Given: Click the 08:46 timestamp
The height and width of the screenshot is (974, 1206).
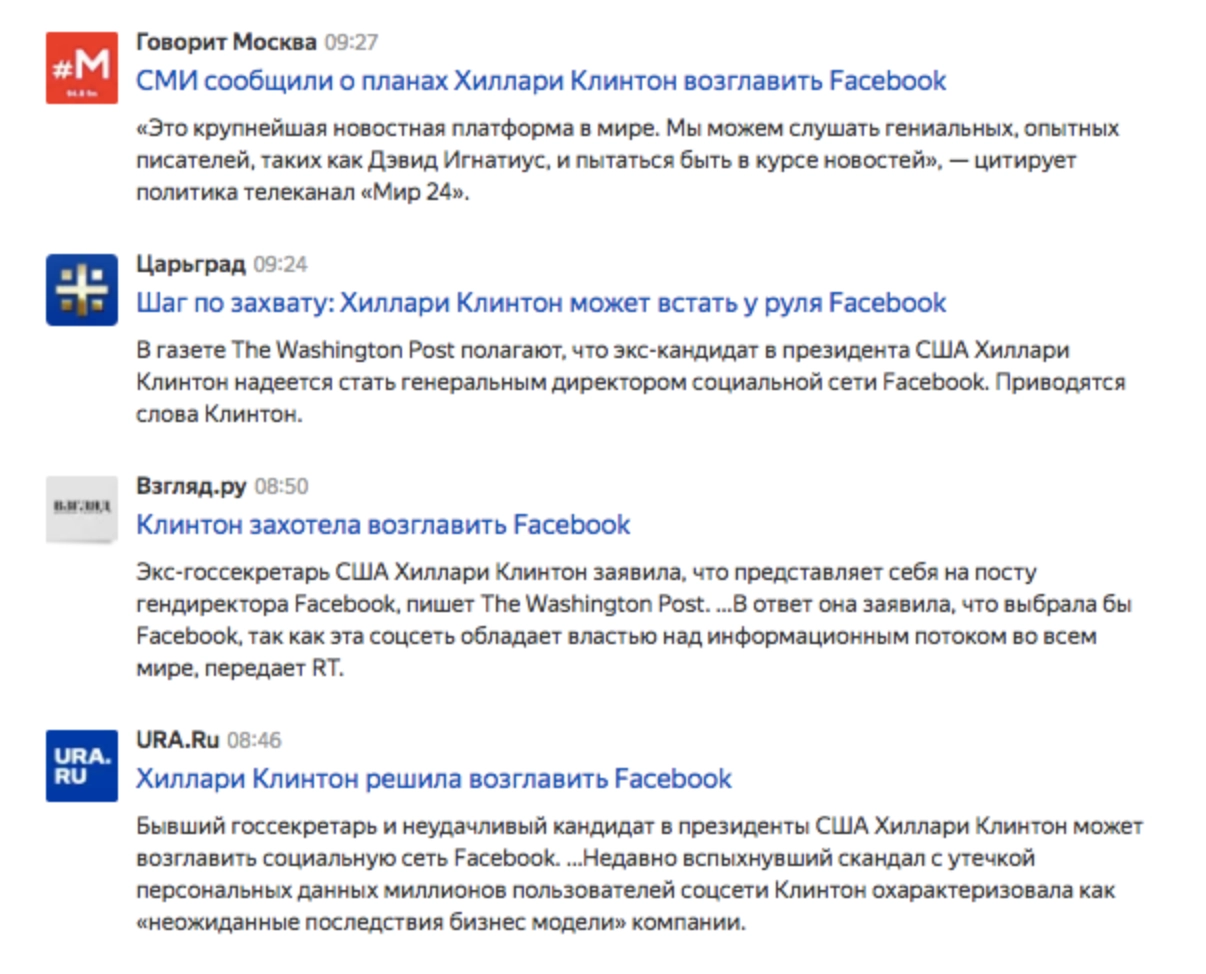Looking at the screenshot, I should coord(254,741).
